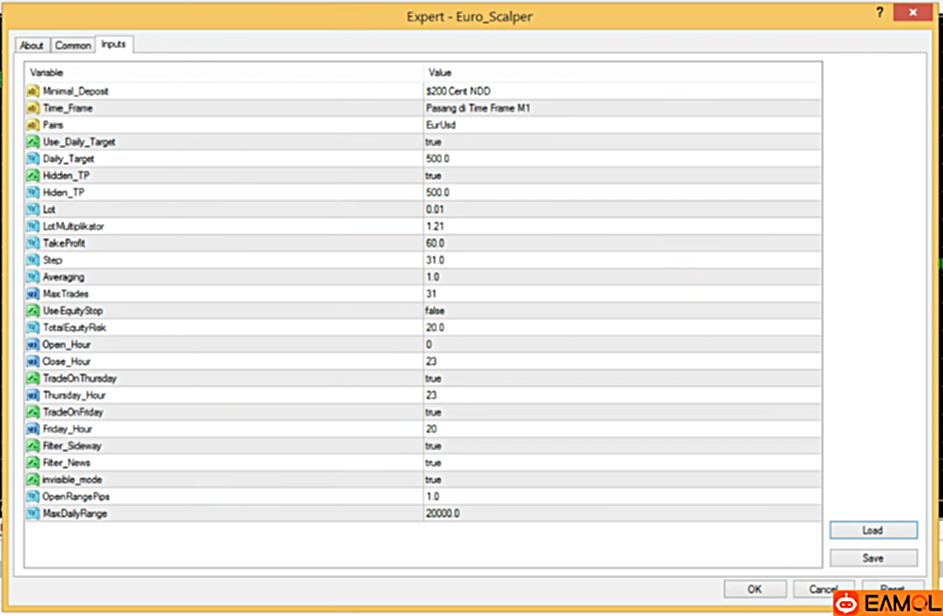Screen dimensions: 943x616
Task: Select the TradeOnFriday true value
Action: click(x=434, y=412)
